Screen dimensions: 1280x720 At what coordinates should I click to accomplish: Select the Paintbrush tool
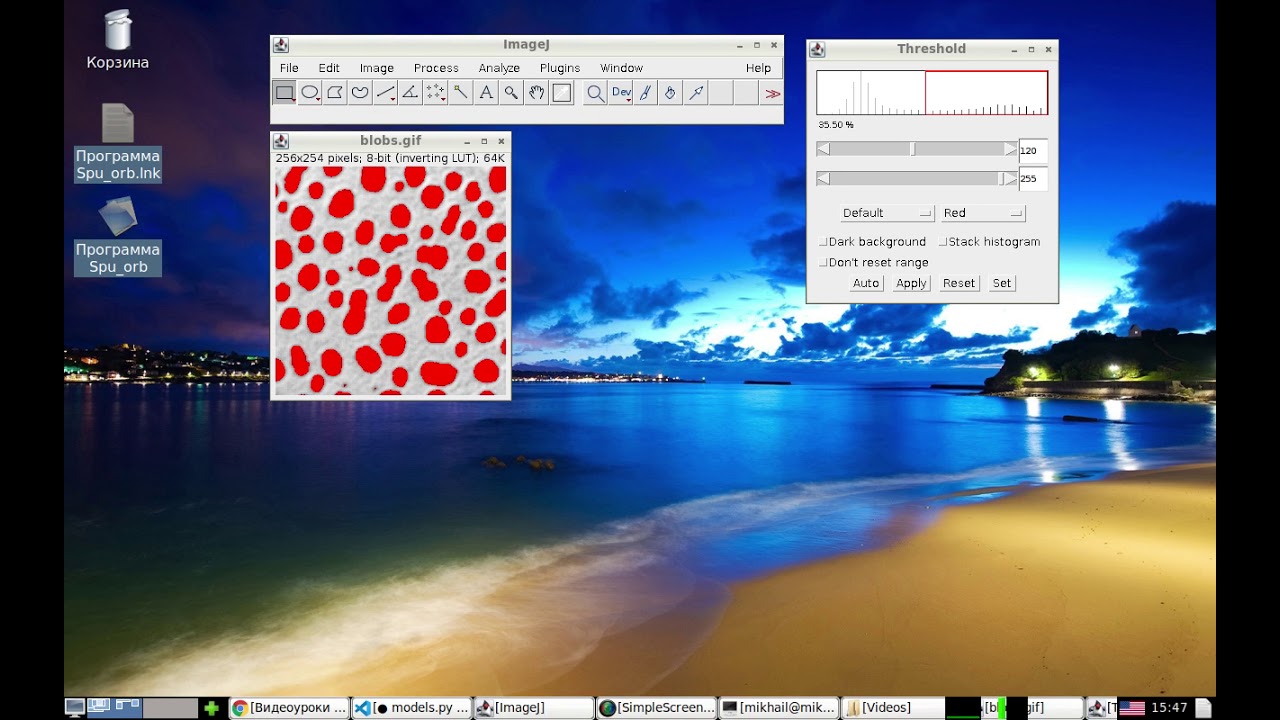[x=646, y=93]
